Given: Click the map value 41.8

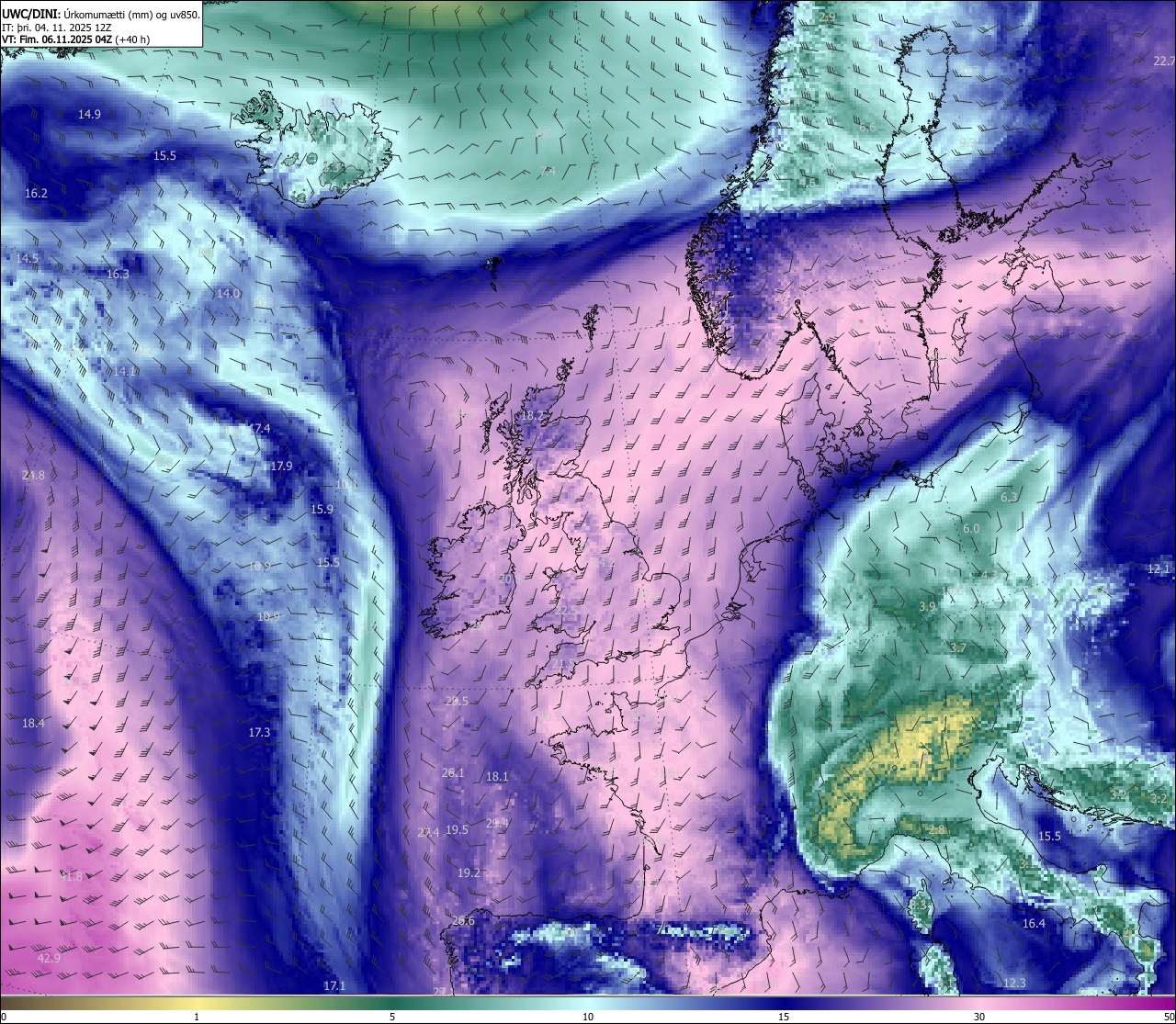Looking at the screenshot, I should [x=71, y=876].
